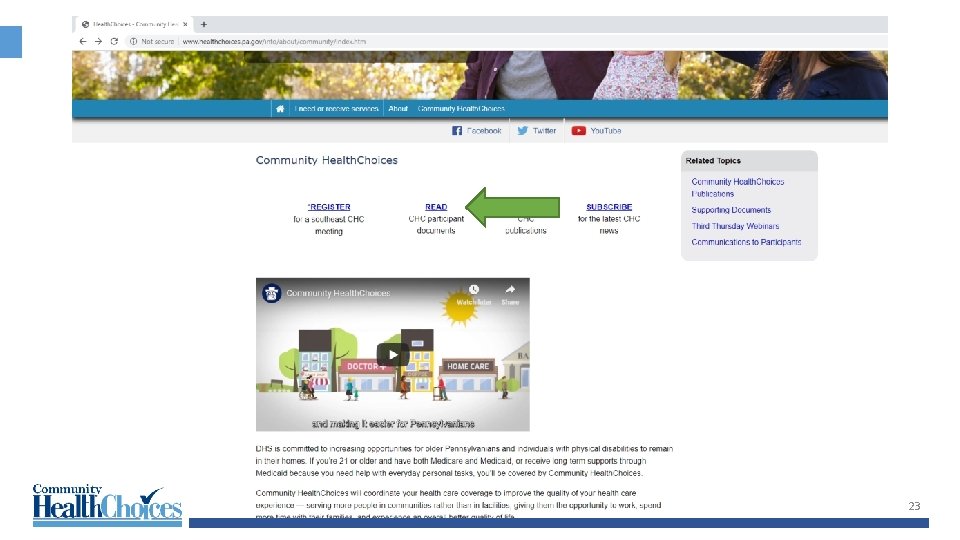Open the Facebook text link
The height and width of the screenshot is (540, 960).
[x=484, y=130]
